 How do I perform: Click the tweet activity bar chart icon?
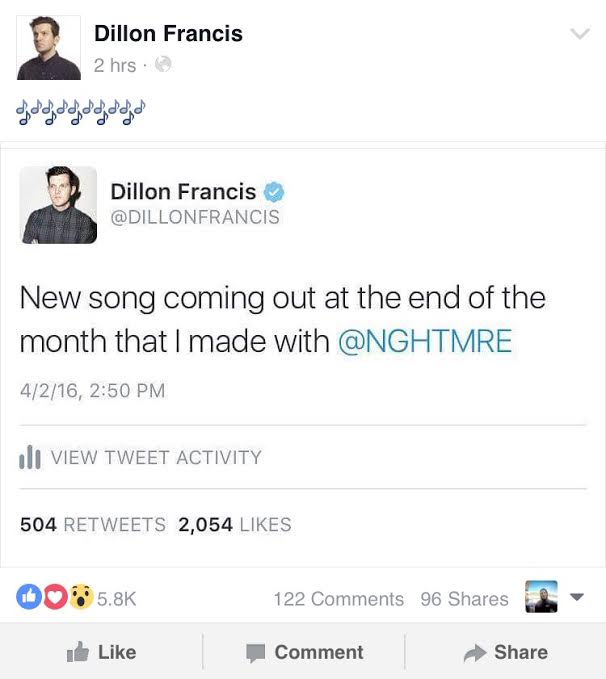30,457
